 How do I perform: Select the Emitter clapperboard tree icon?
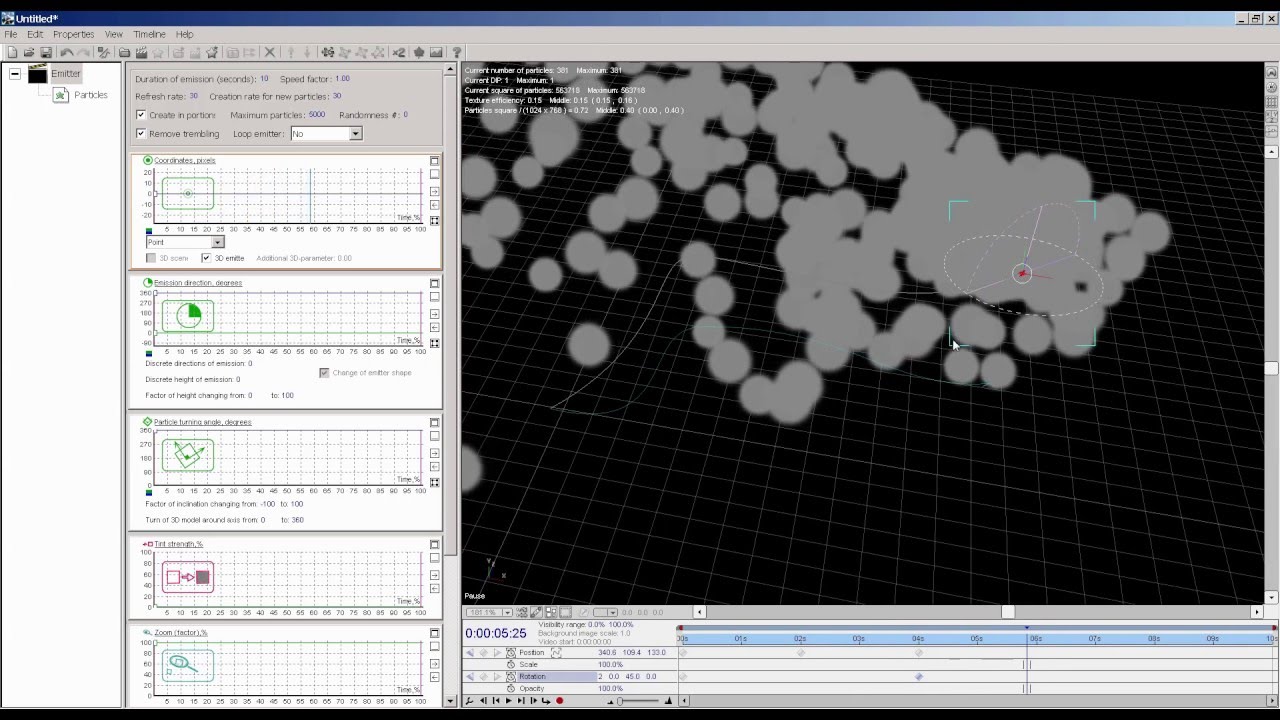click(38, 74)
